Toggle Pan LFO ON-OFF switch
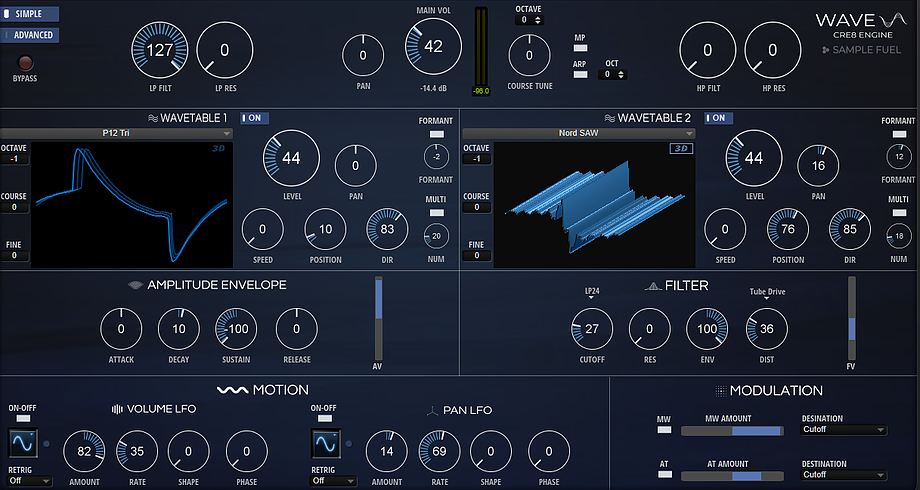This screenshot has width=920, height=490. point(324,418)
